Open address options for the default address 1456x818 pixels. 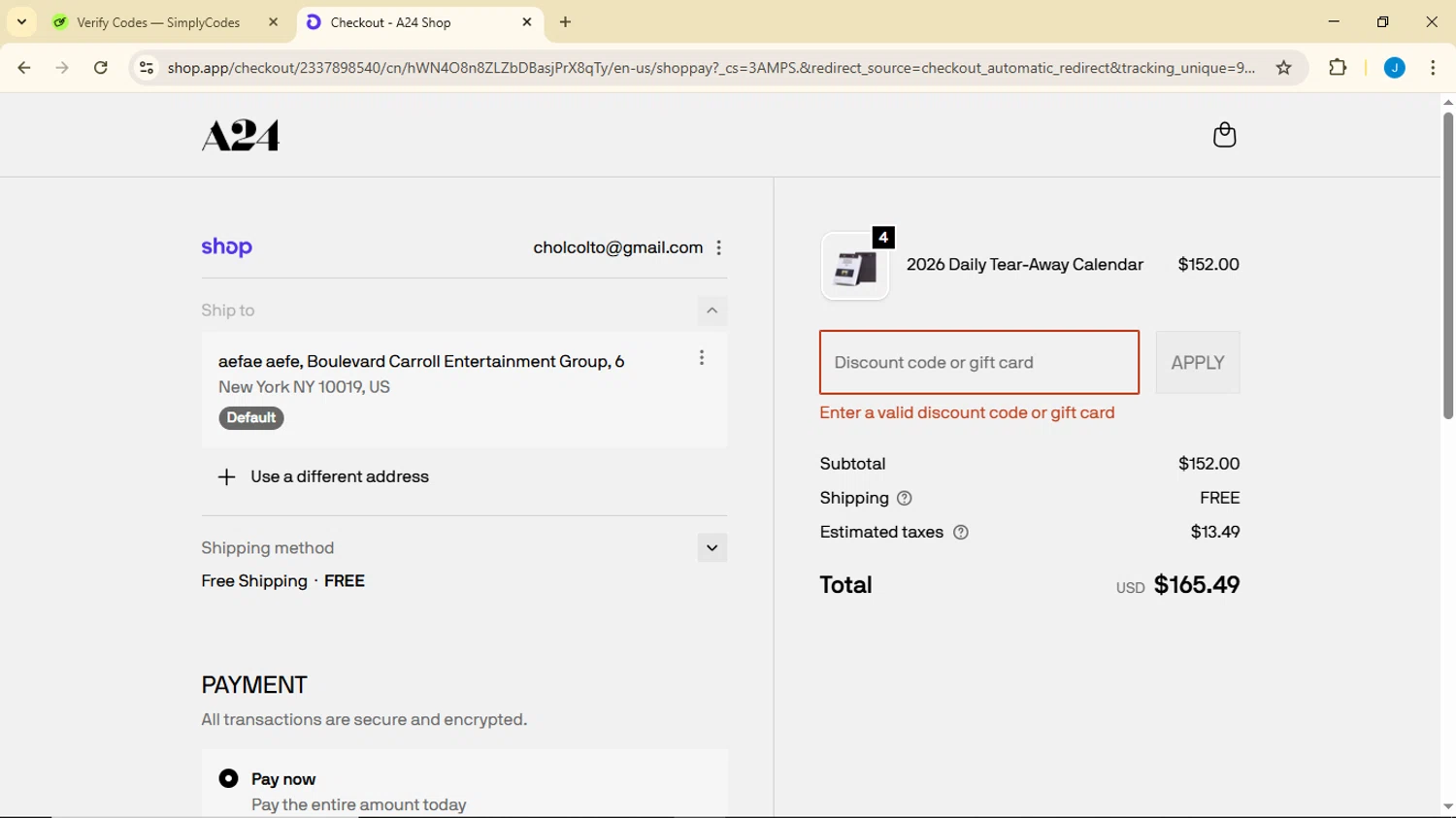click(x=702, y=358)
